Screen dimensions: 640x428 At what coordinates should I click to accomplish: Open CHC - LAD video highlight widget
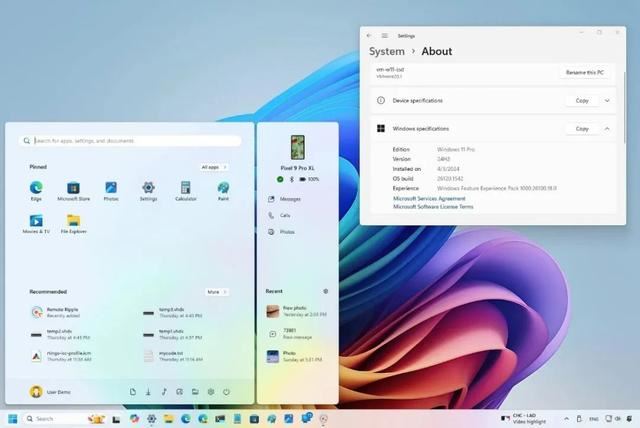(523, 419)
